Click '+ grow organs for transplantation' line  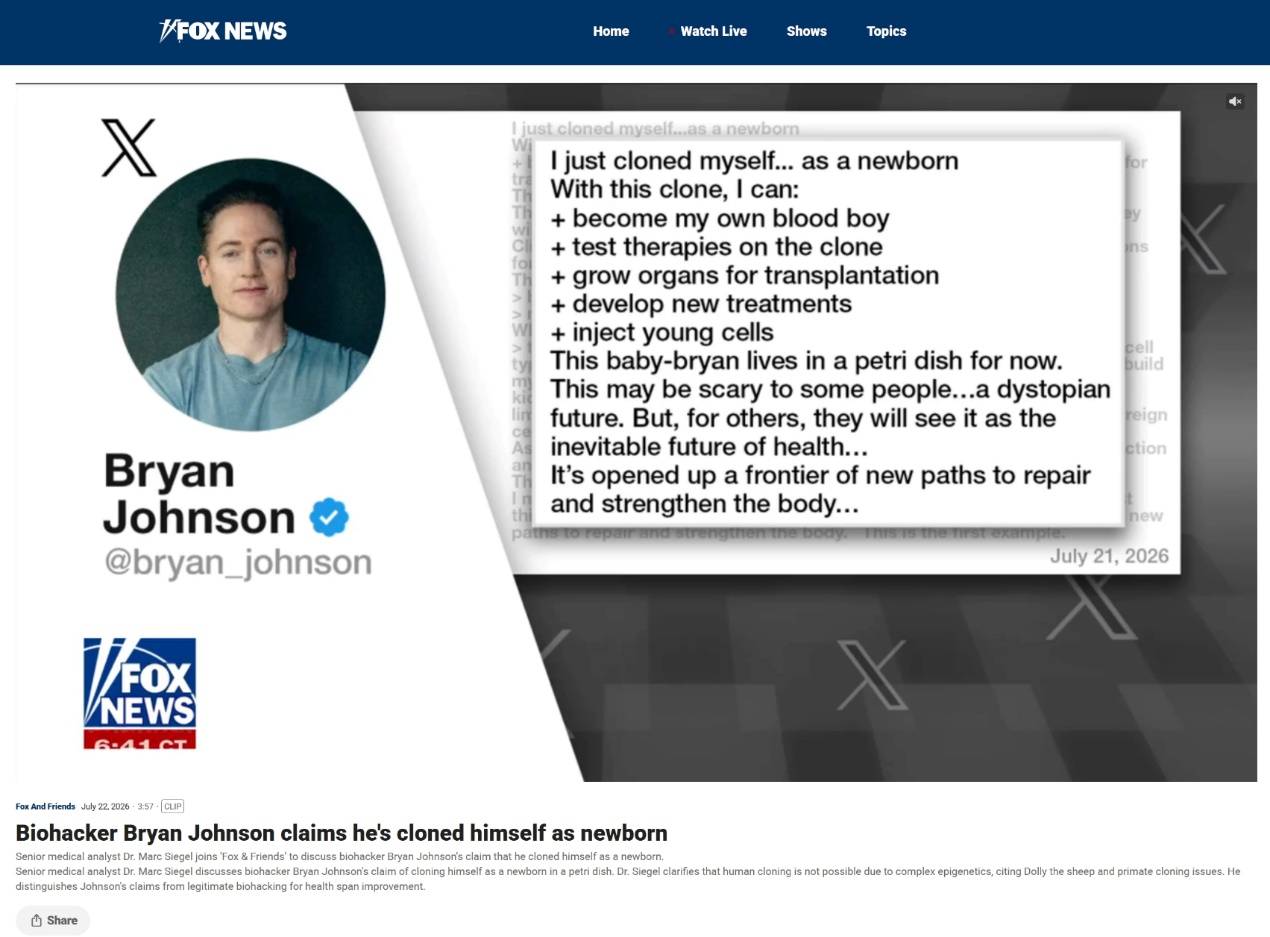coord(745,275)
